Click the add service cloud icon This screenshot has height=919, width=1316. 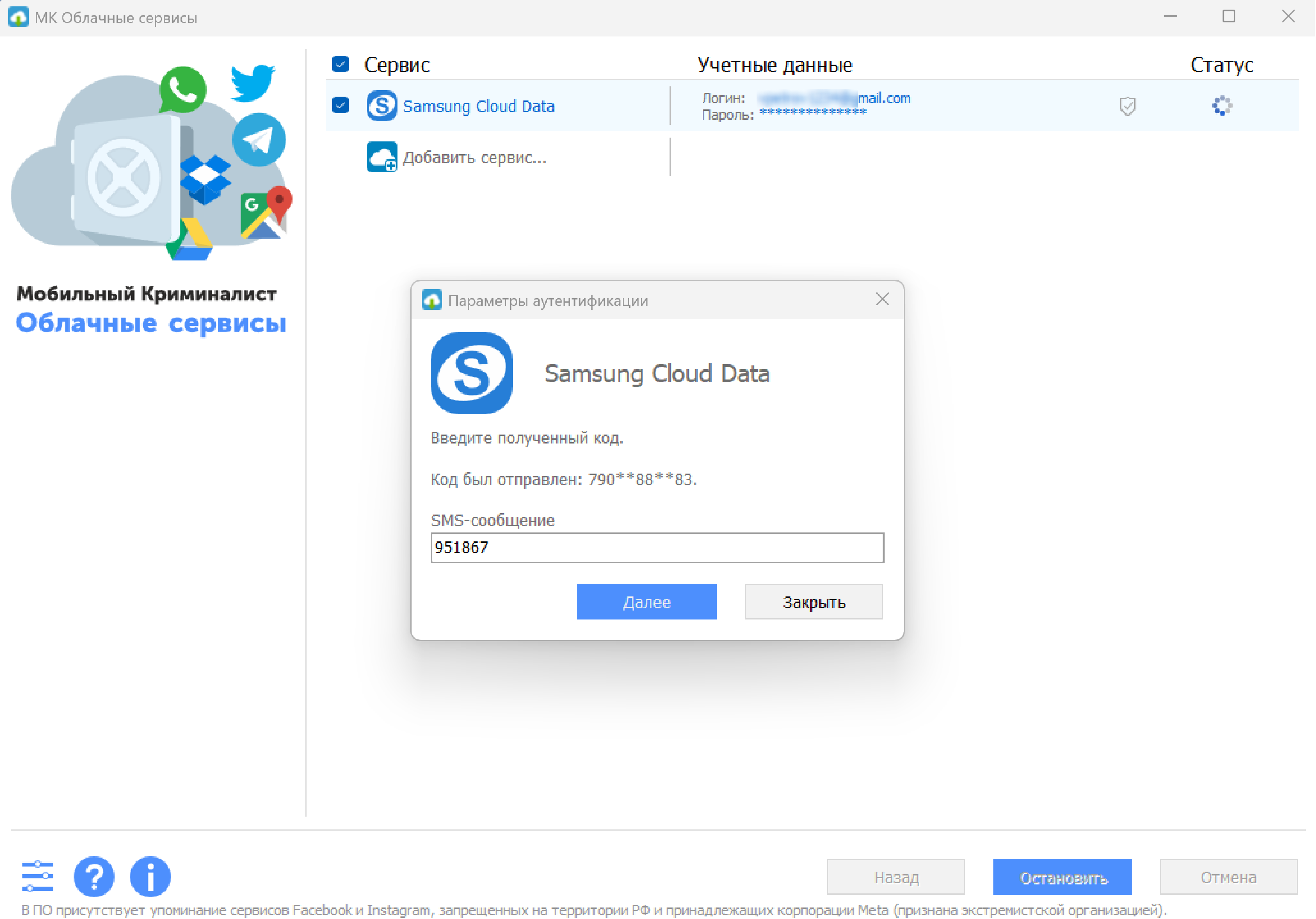click(x=382, y=157)
